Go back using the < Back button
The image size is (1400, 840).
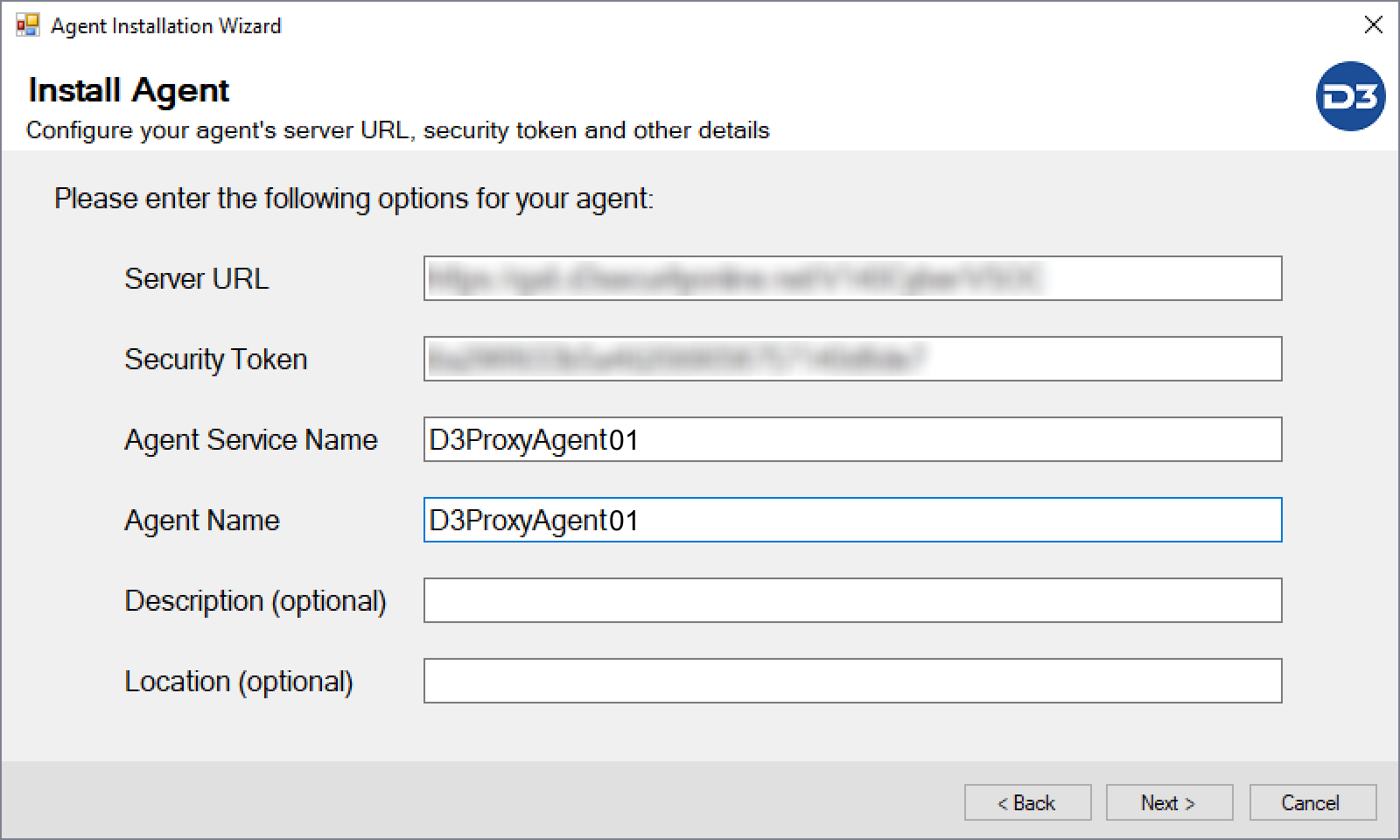click(1027, 802)
